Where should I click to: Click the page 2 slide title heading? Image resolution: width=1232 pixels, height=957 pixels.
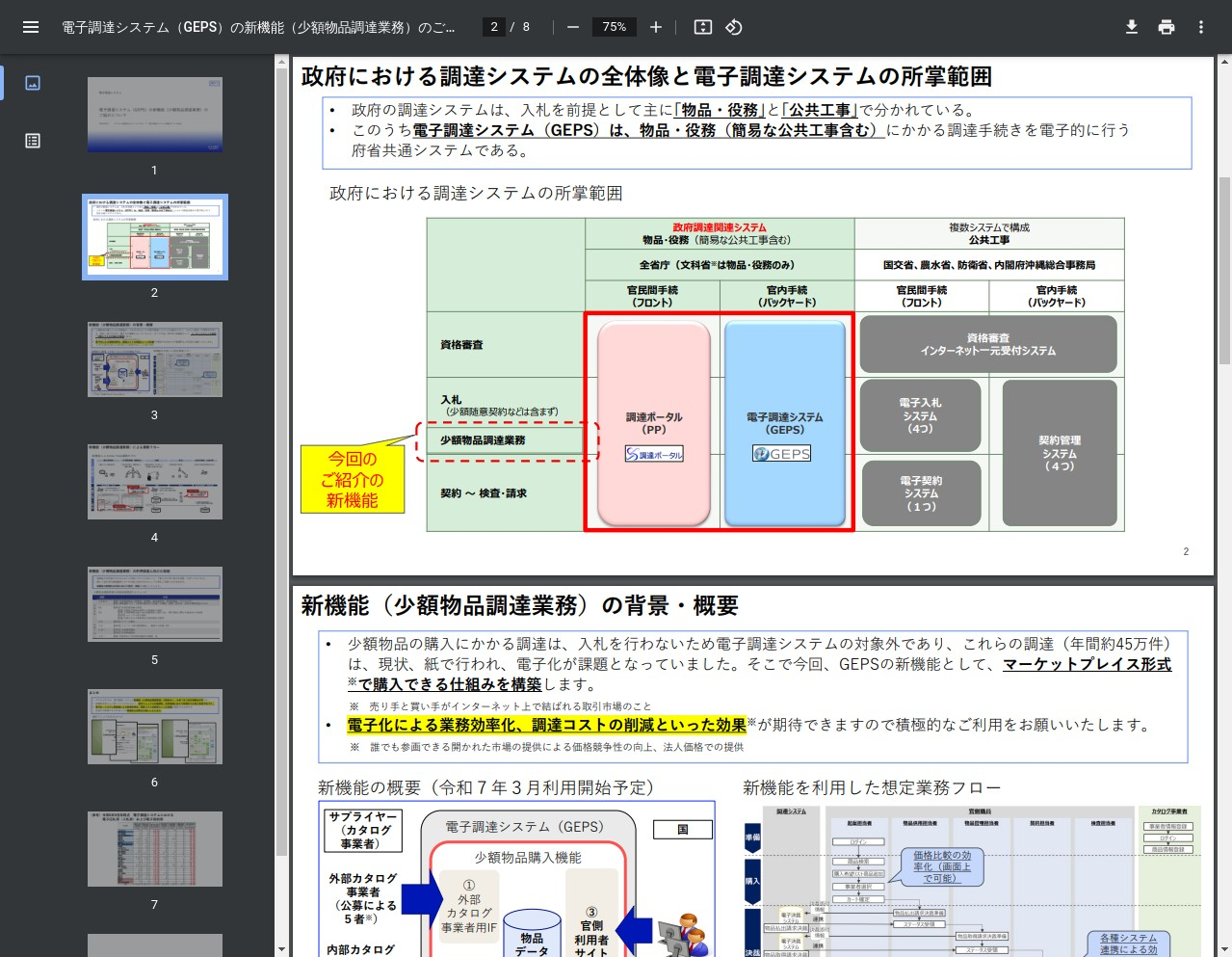[646, 76]
